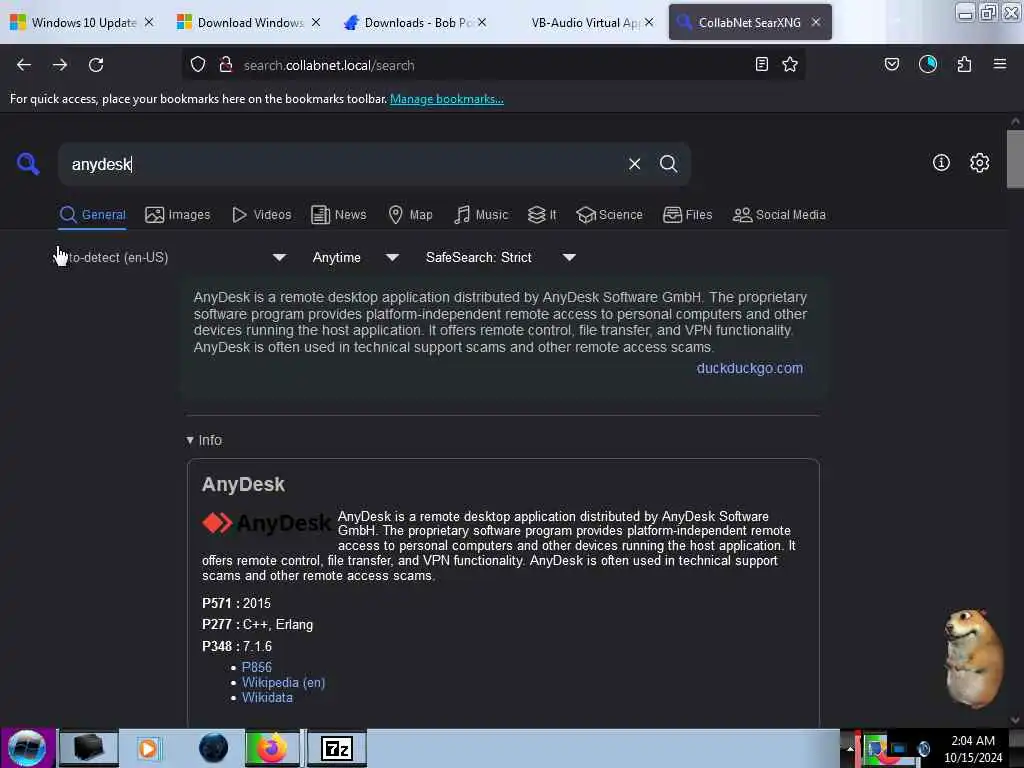Open the black box taskbar app
This screenshot has width=1024, height=768.
[89, 748]
